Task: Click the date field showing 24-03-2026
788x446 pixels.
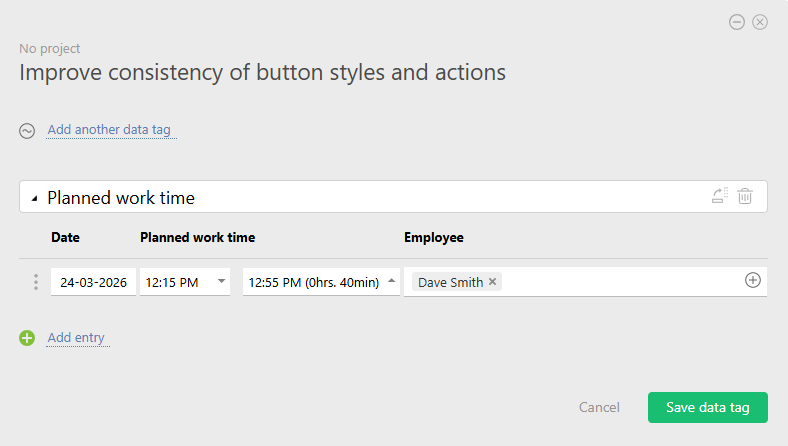Action: coord(93,282)
